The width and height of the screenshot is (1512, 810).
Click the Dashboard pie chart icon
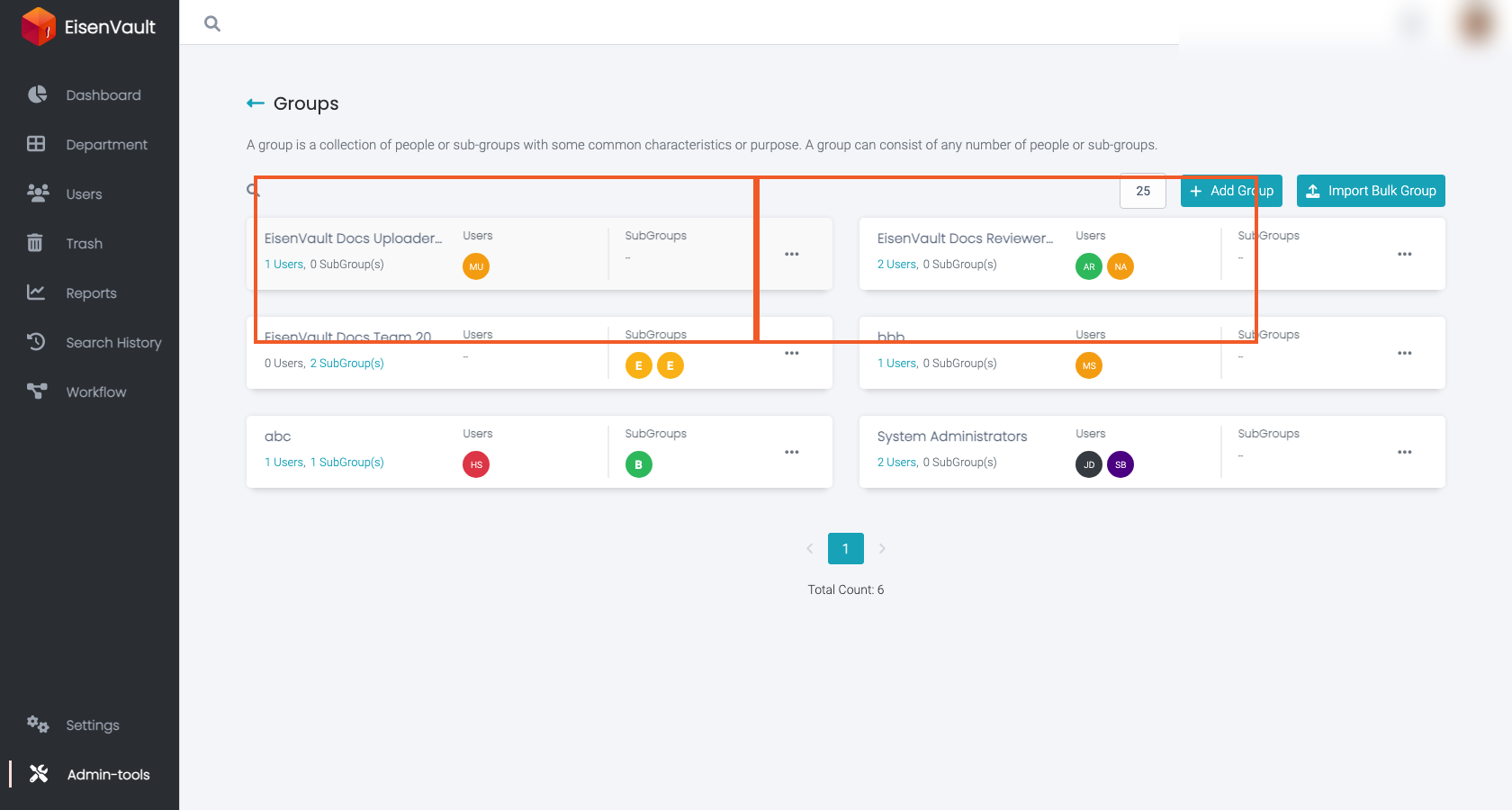pos(37,94)
